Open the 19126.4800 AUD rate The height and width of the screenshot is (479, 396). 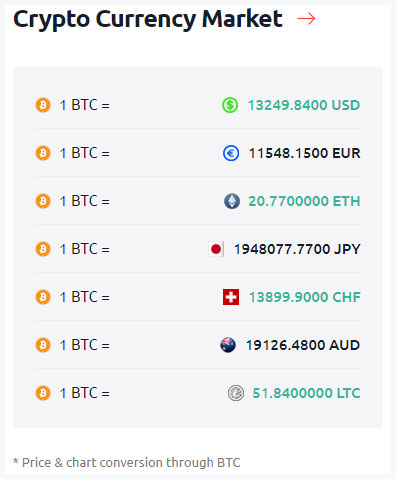303,345
